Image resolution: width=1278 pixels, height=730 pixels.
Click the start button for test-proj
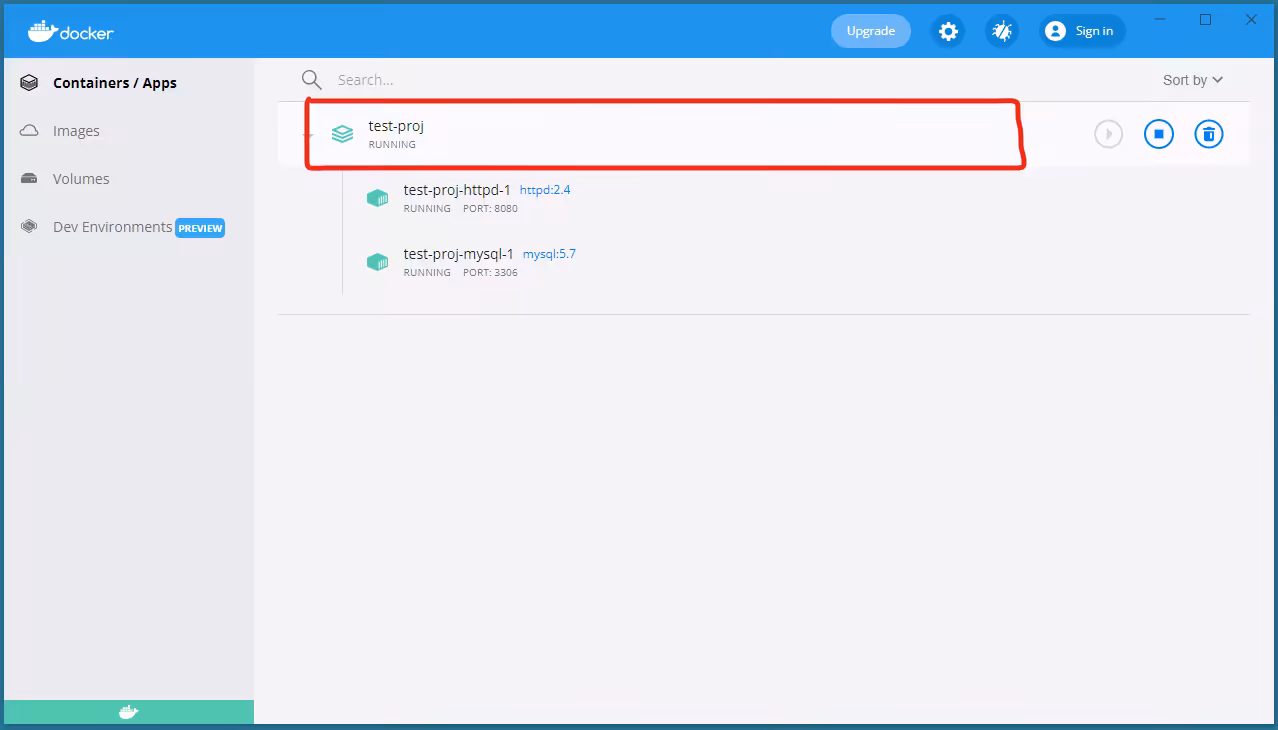coord(1108,134)
